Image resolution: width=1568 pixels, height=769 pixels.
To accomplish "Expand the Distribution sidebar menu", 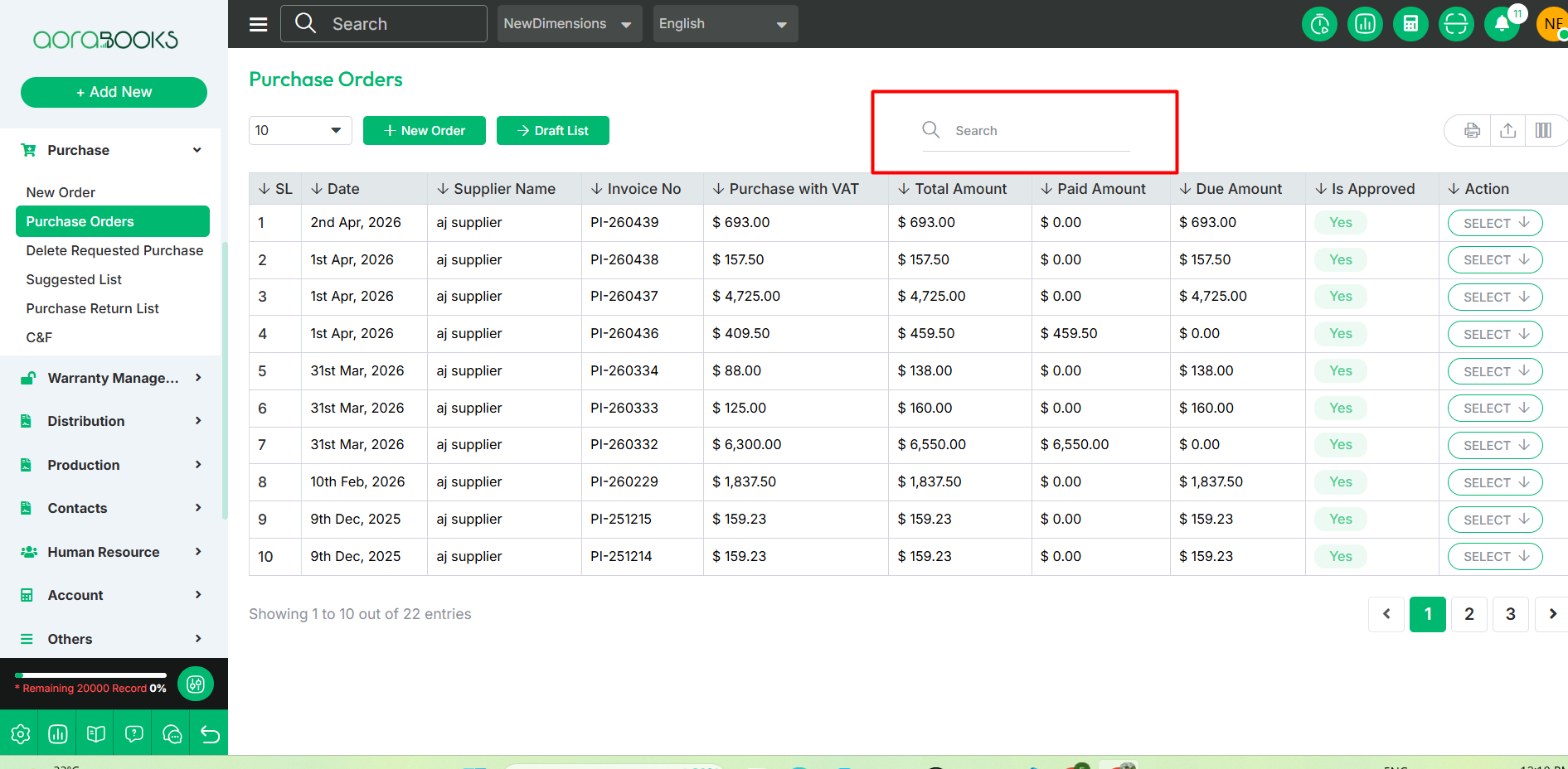I will tap(112, 421).
